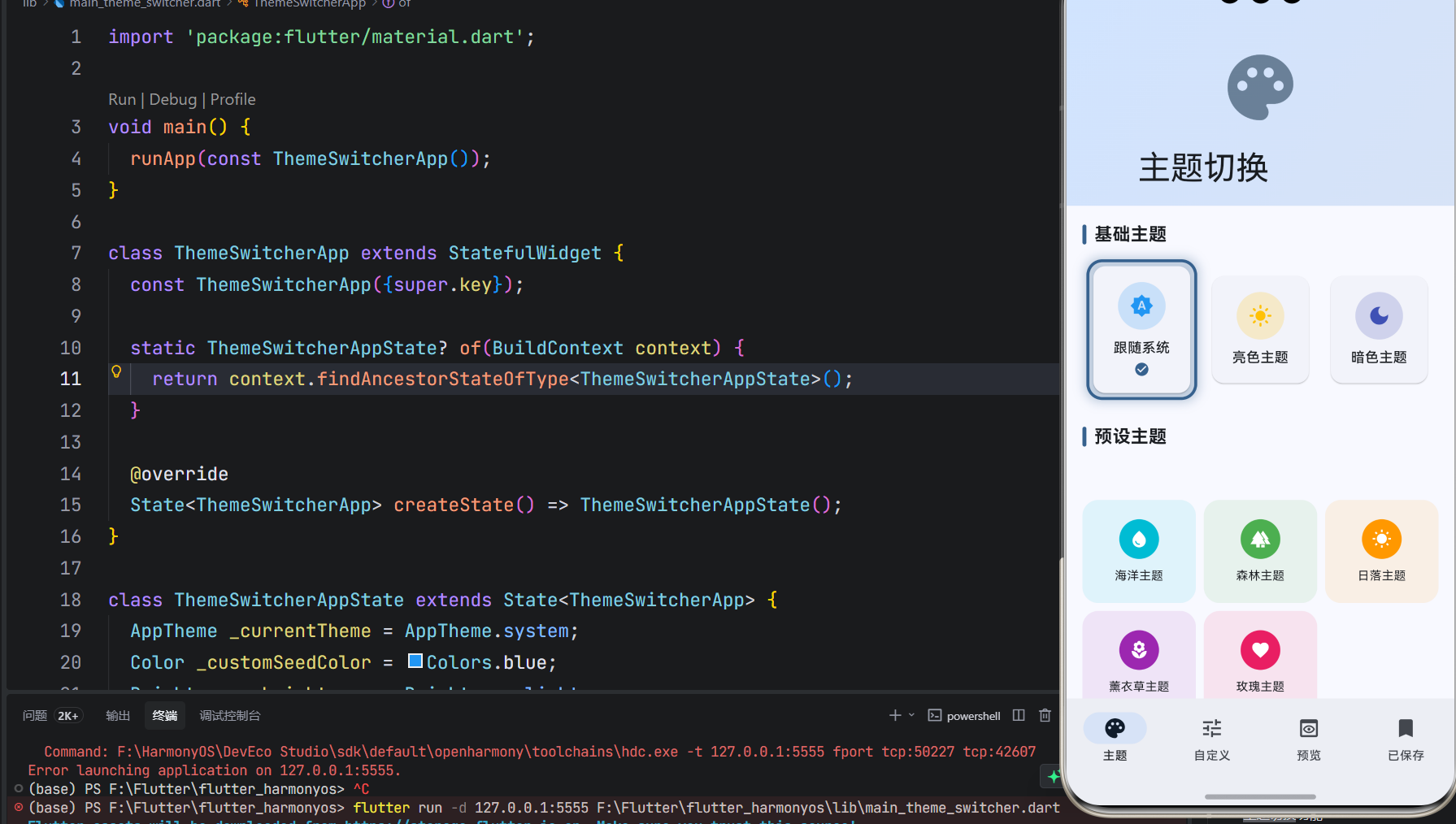Choose the 海洋主题 preset
1456x824 pixels.
tap(1139, 551)
